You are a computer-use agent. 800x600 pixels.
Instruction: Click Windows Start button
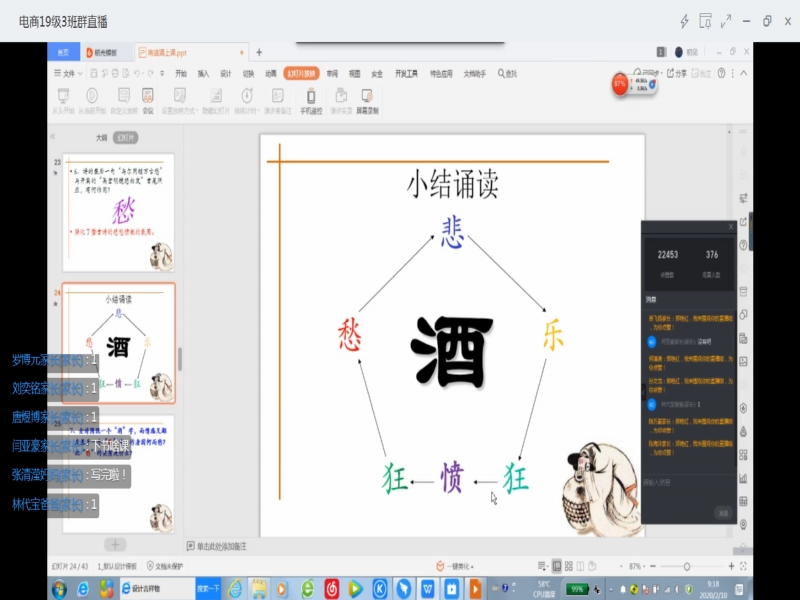tap(59, 589)
